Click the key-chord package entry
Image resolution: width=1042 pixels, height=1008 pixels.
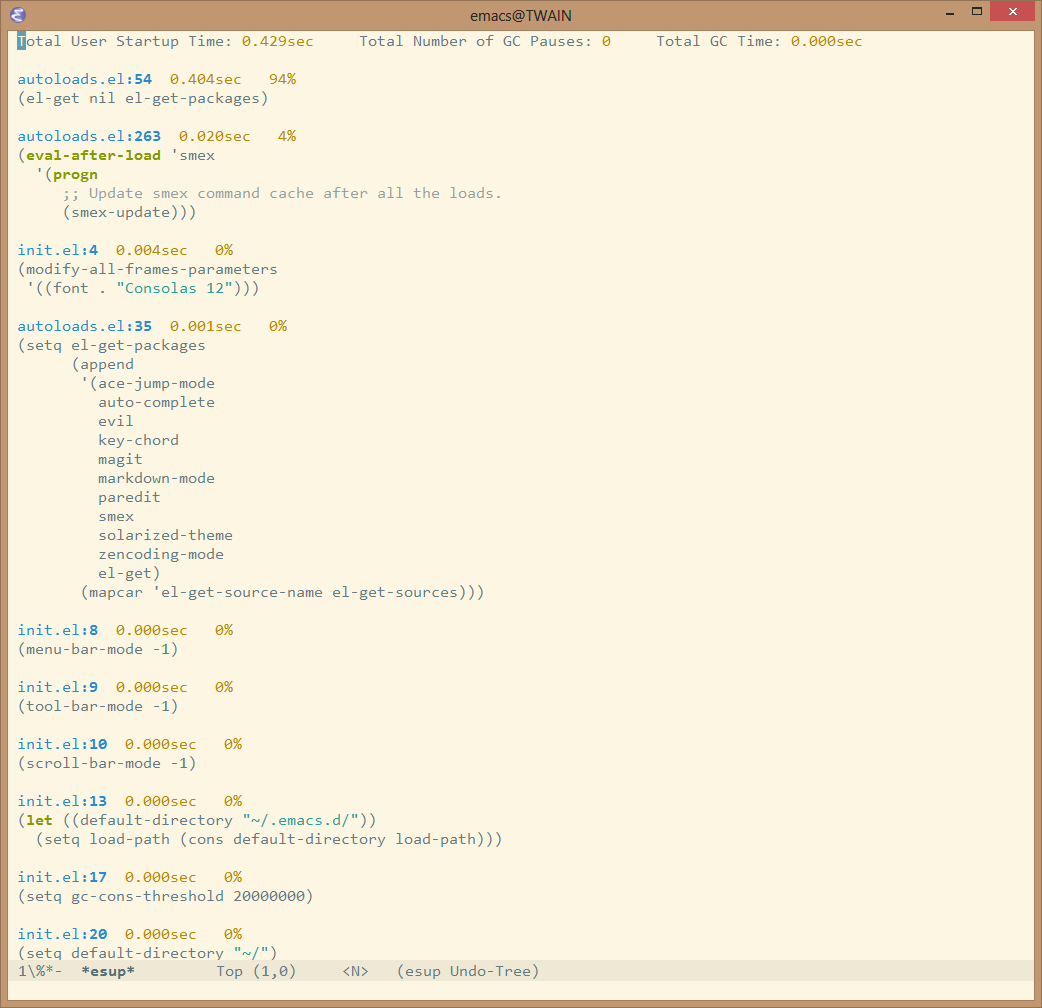coord(138,441)
